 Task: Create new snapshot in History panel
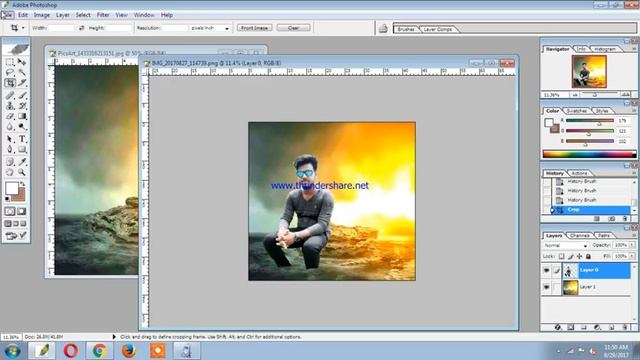click(x=611, y=219)
